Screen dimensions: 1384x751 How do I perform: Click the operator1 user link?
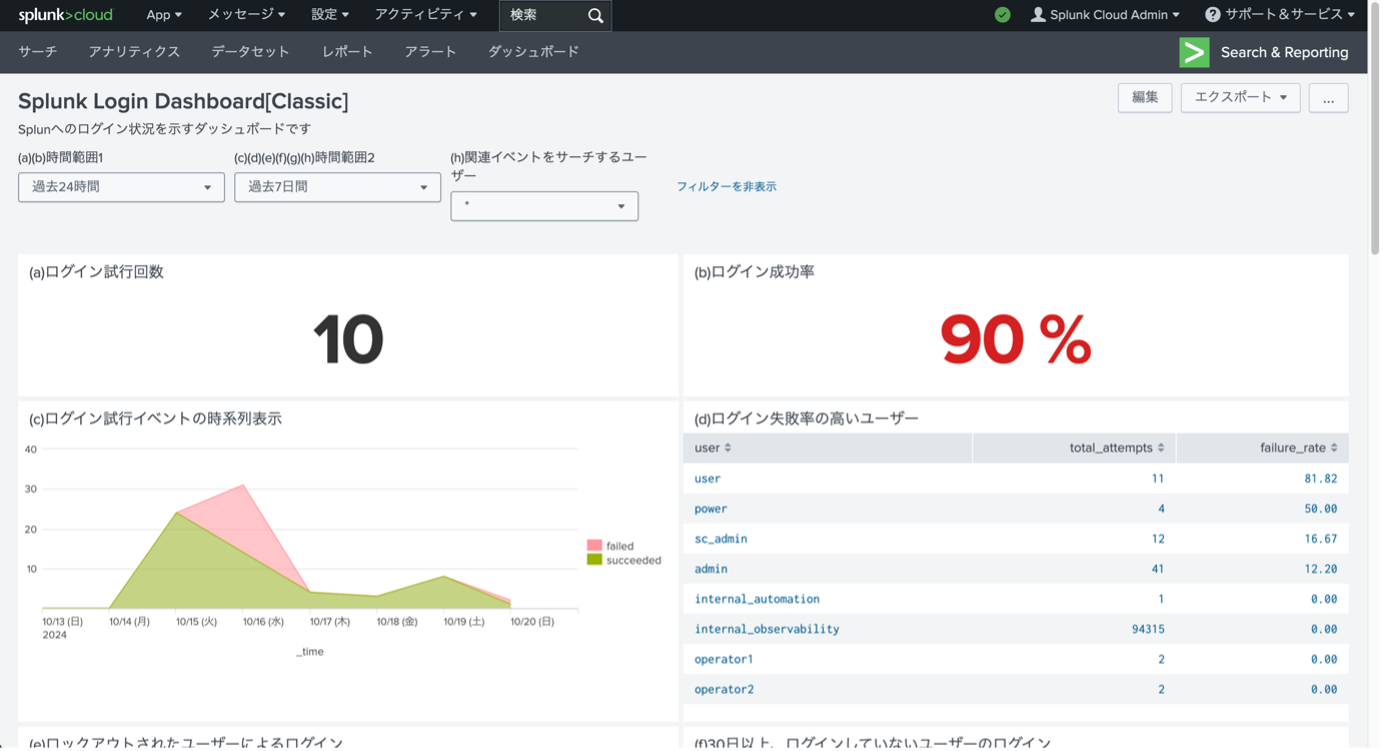click(724, 659)
